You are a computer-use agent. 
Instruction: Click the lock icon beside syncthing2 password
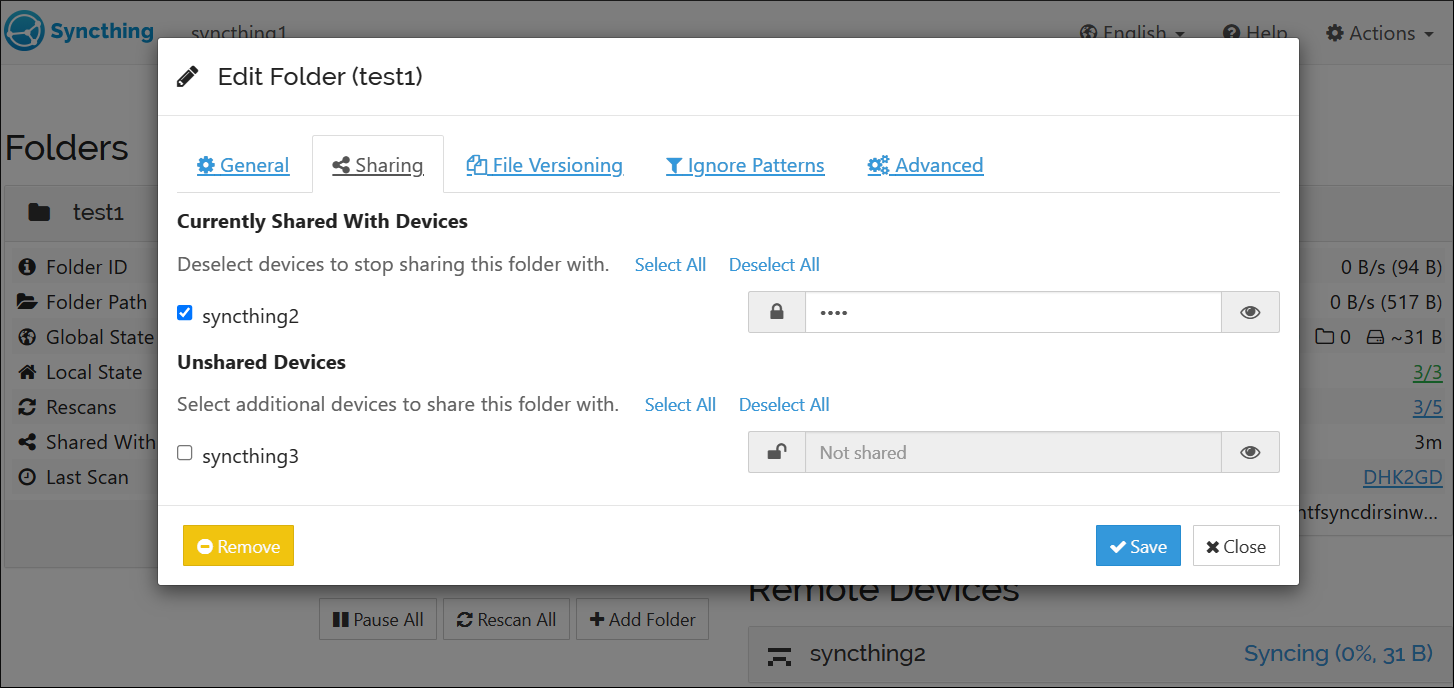[777, 312]
